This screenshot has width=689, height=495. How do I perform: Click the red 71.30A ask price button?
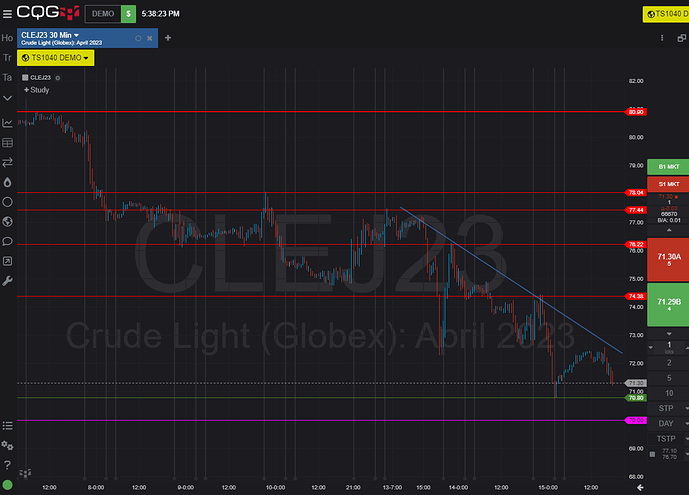coord(668,259)
